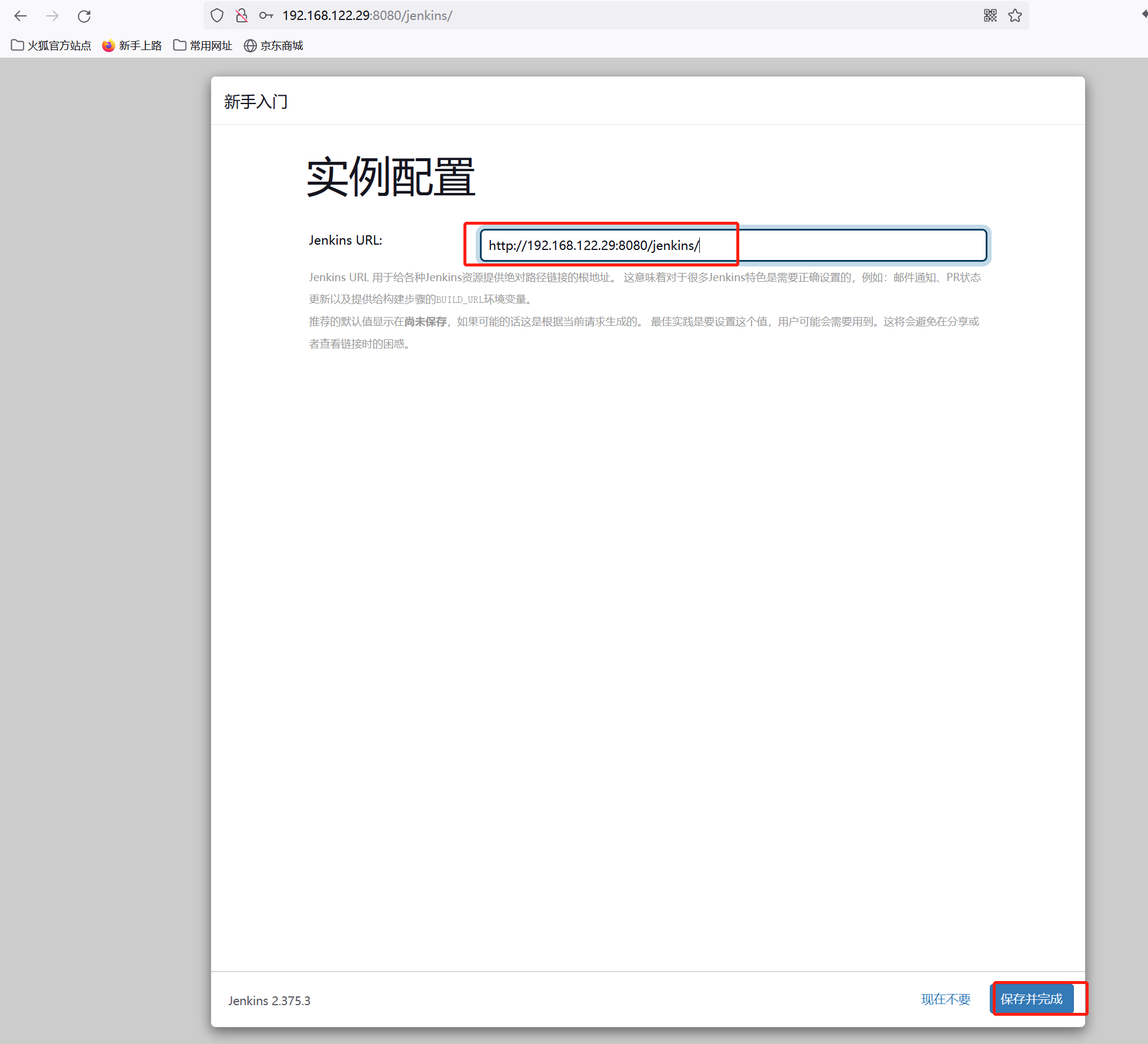
Task: Open the saved logins key icon
Action: [266, 16]
